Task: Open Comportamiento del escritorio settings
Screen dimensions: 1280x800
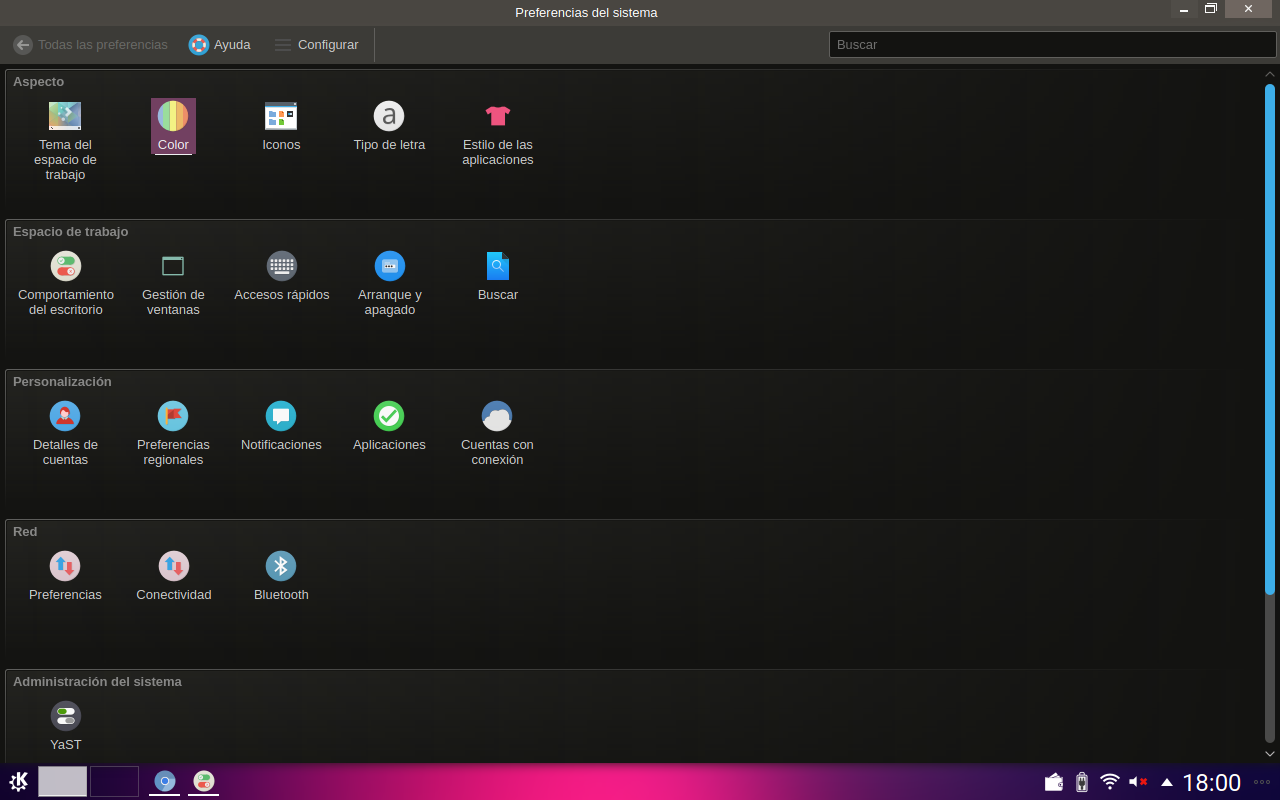Action: point(65,283)
